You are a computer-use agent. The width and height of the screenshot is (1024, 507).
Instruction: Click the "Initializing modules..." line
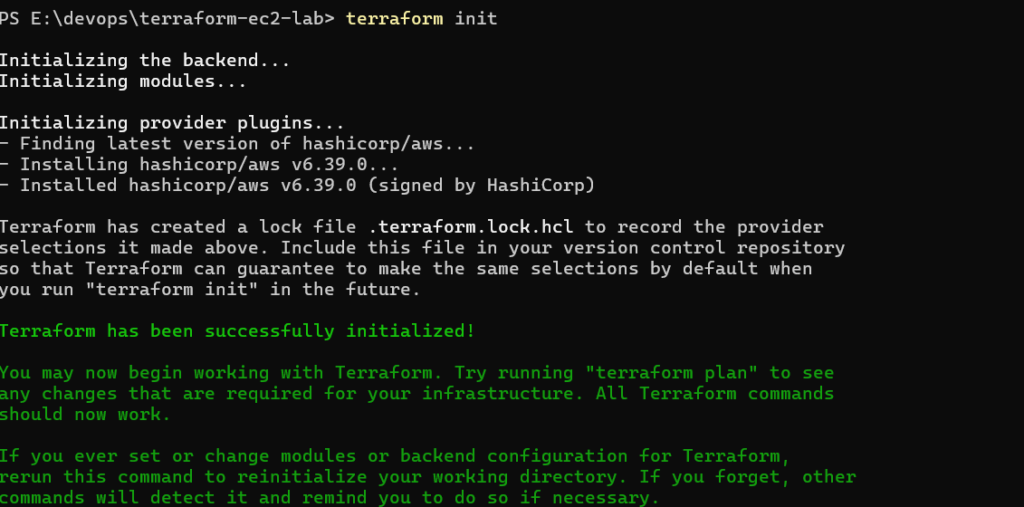[123, 82]
